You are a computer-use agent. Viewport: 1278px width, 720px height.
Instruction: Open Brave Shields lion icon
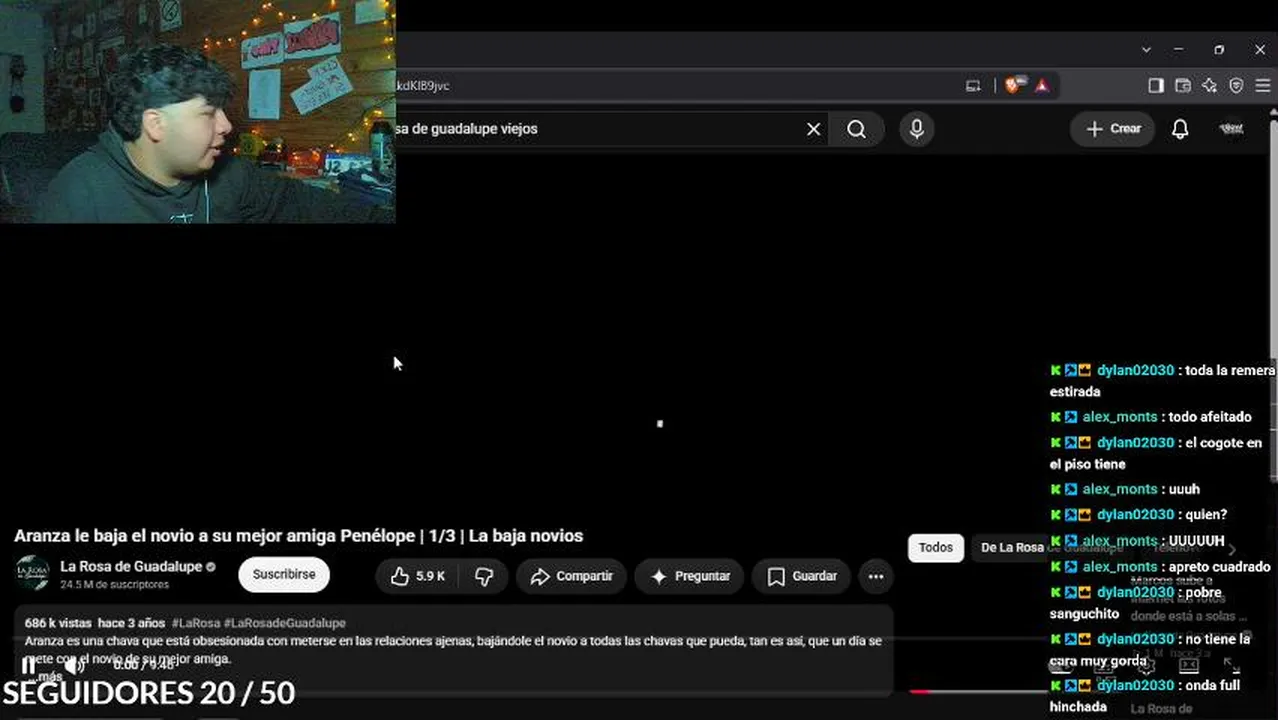point(1014,86)
